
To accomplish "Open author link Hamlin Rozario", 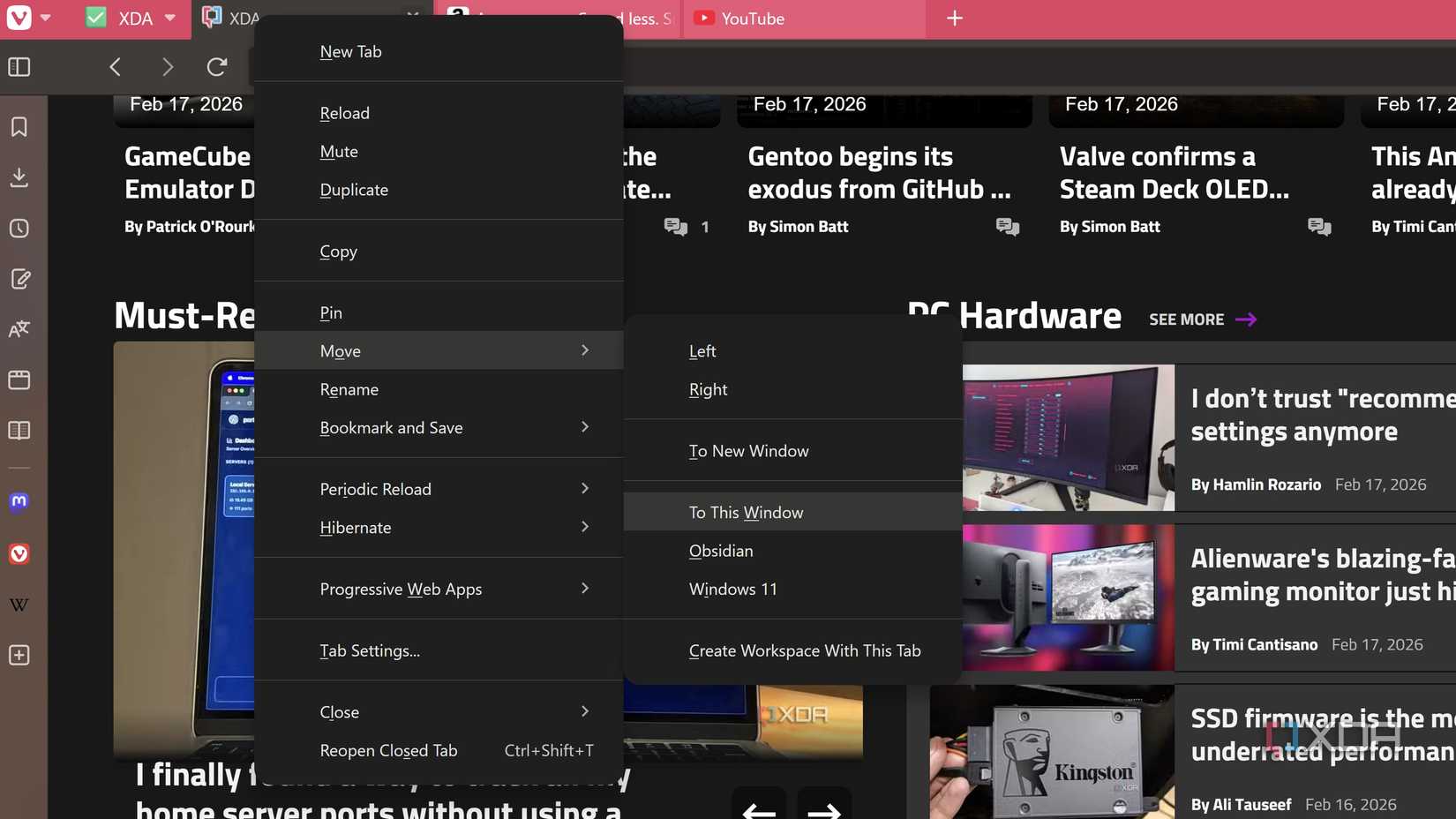I will pos(1256,485).
